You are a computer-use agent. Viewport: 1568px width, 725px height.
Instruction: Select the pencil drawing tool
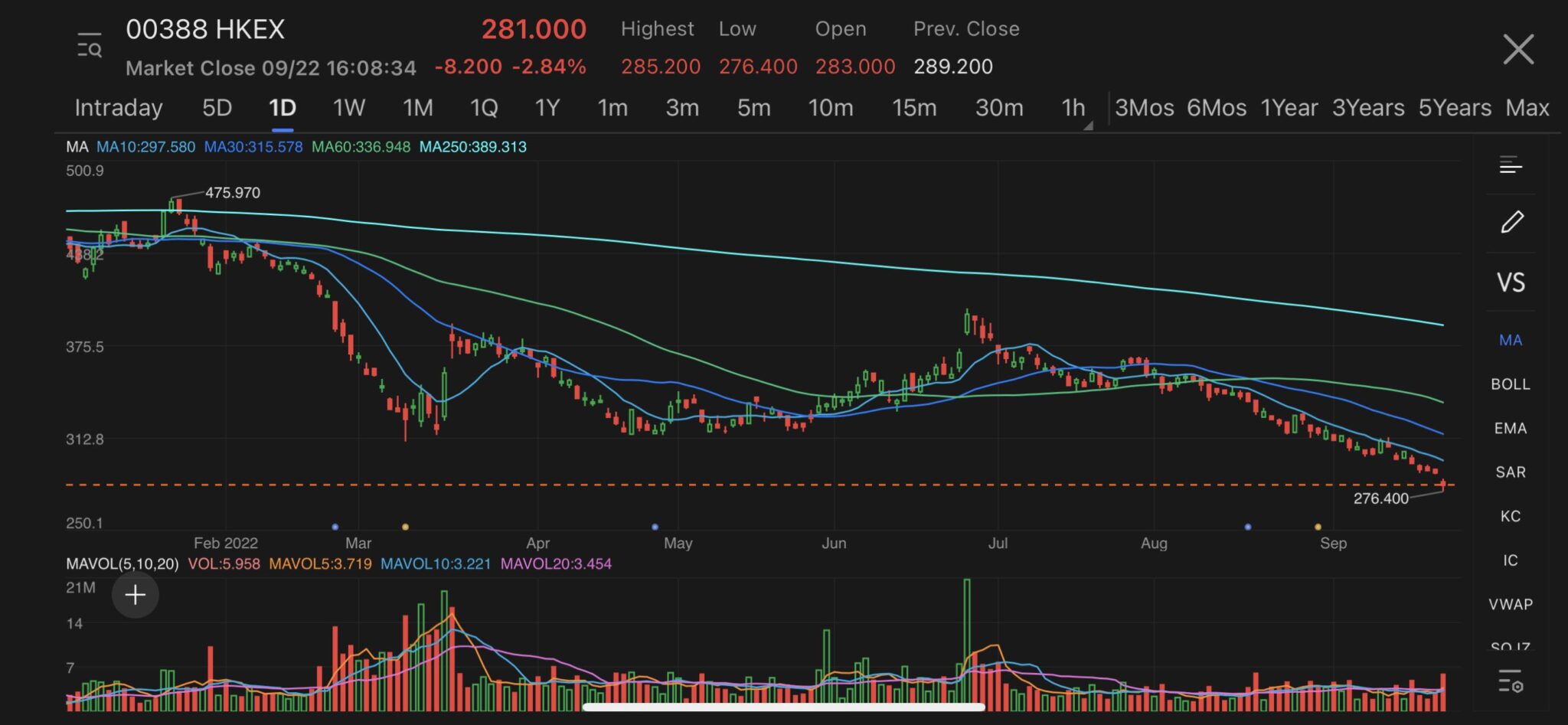pyautogui.click(x=1511, y=222)
